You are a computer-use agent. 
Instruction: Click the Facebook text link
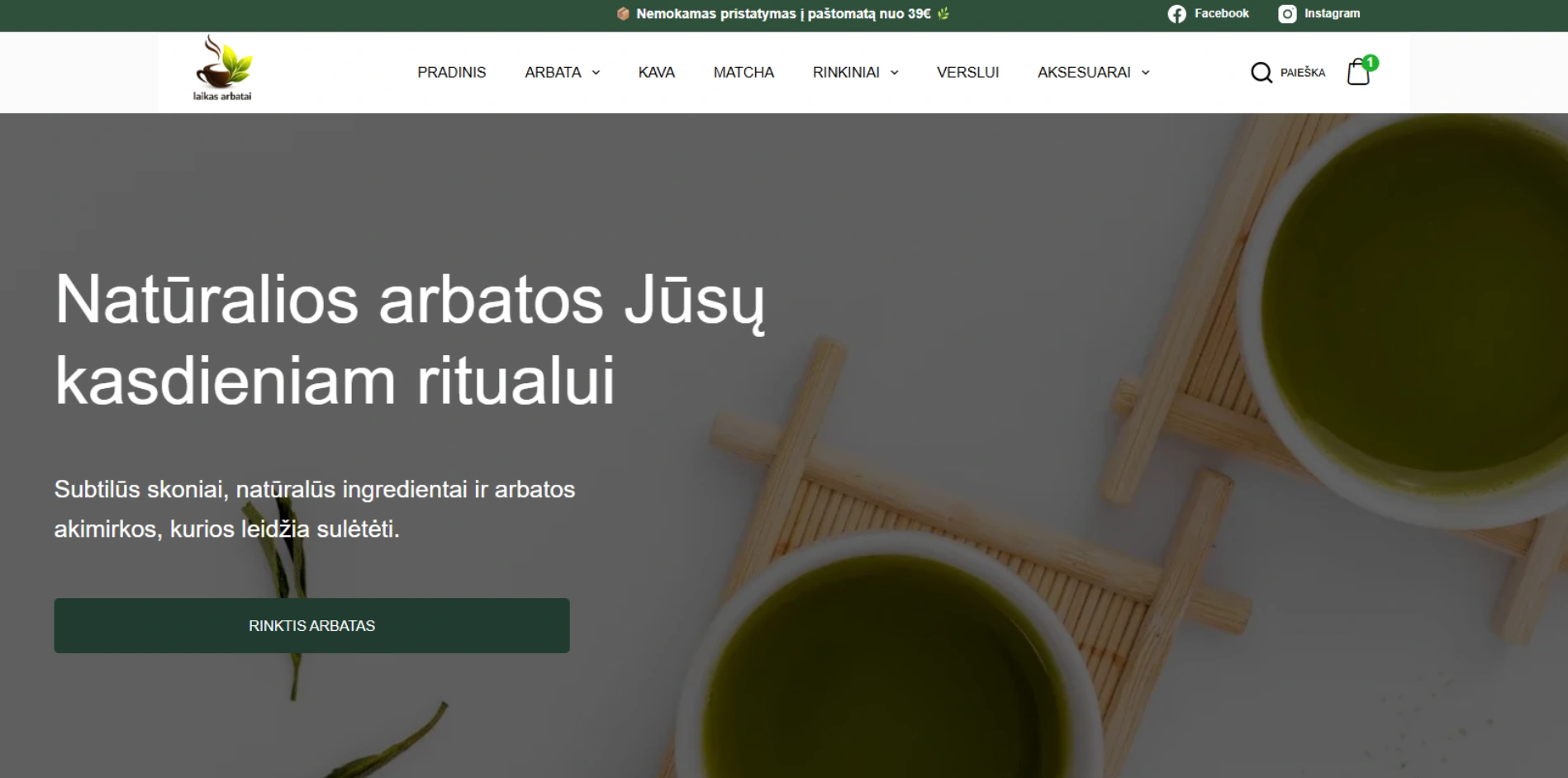click(1221, 14)
